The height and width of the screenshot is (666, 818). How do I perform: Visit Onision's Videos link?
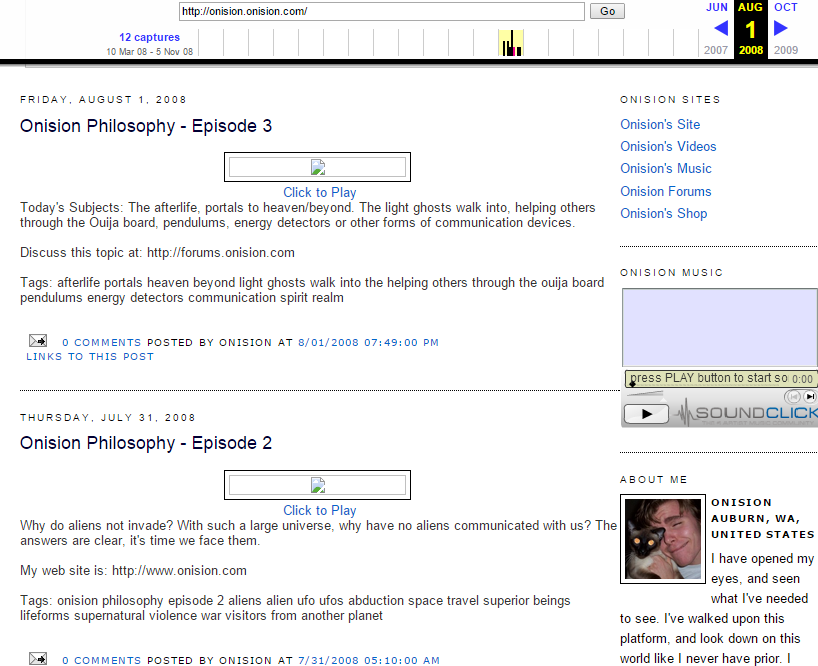668,147
